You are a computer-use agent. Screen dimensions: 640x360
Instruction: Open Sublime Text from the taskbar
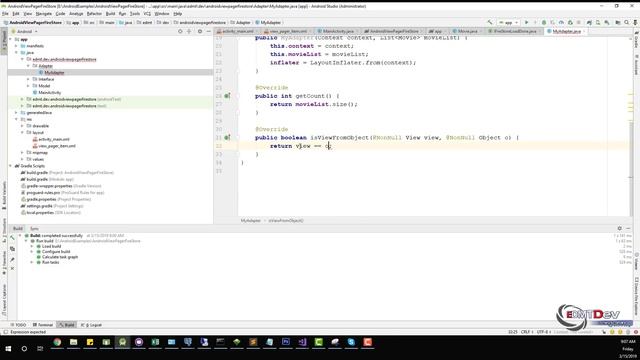253,342
